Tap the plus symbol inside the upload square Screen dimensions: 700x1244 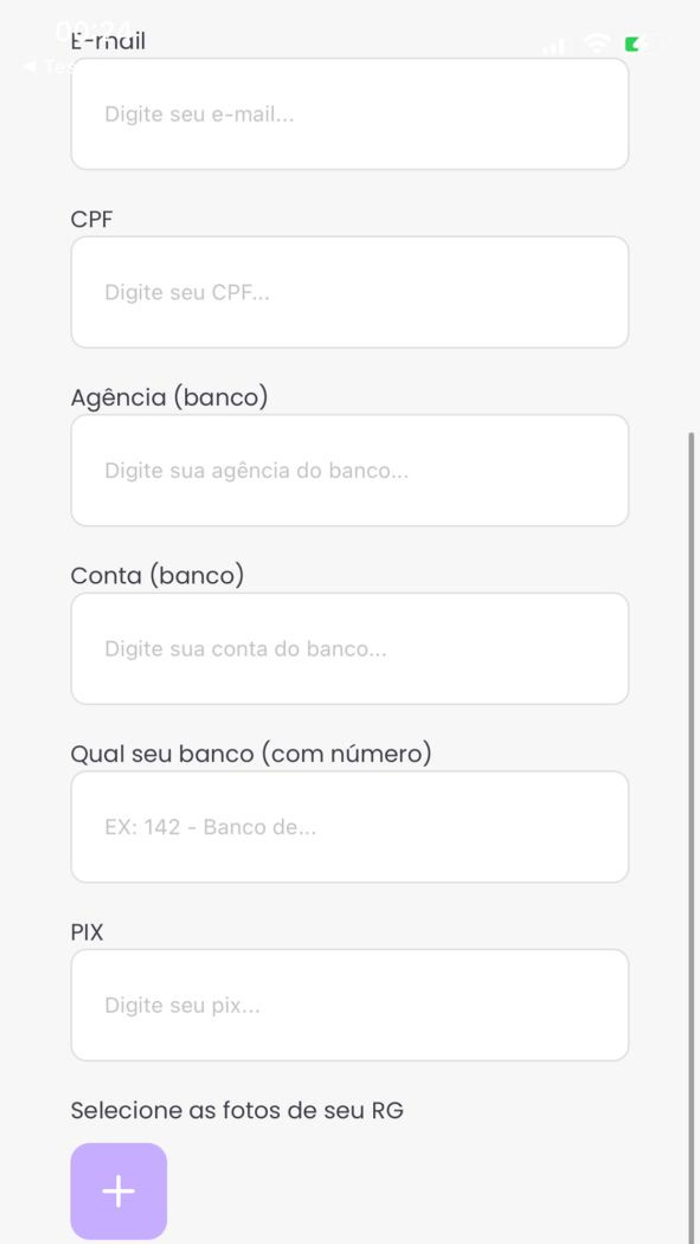point(118,1190)
